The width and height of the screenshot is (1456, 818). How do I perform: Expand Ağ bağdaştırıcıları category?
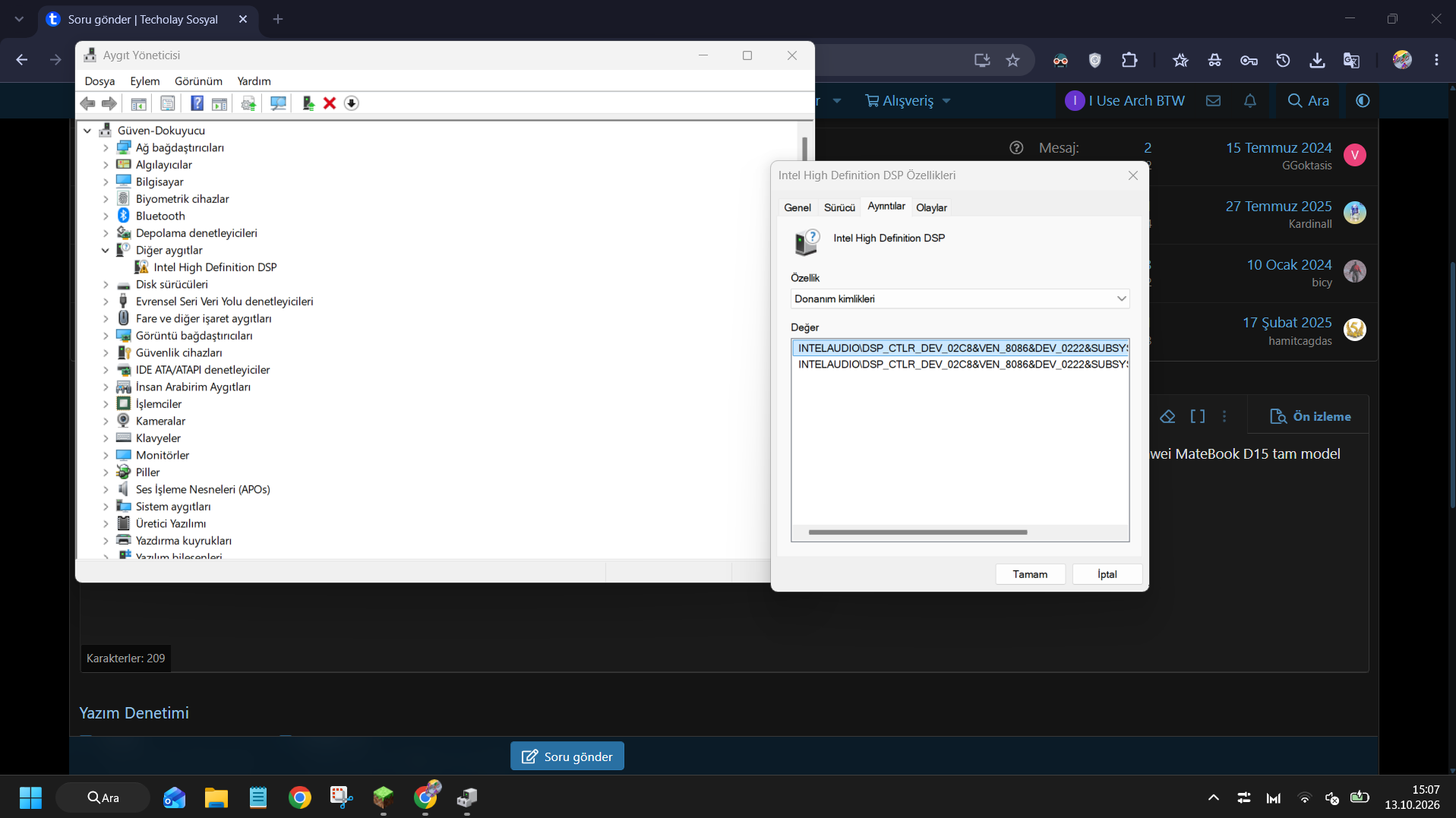click(106, 147)
